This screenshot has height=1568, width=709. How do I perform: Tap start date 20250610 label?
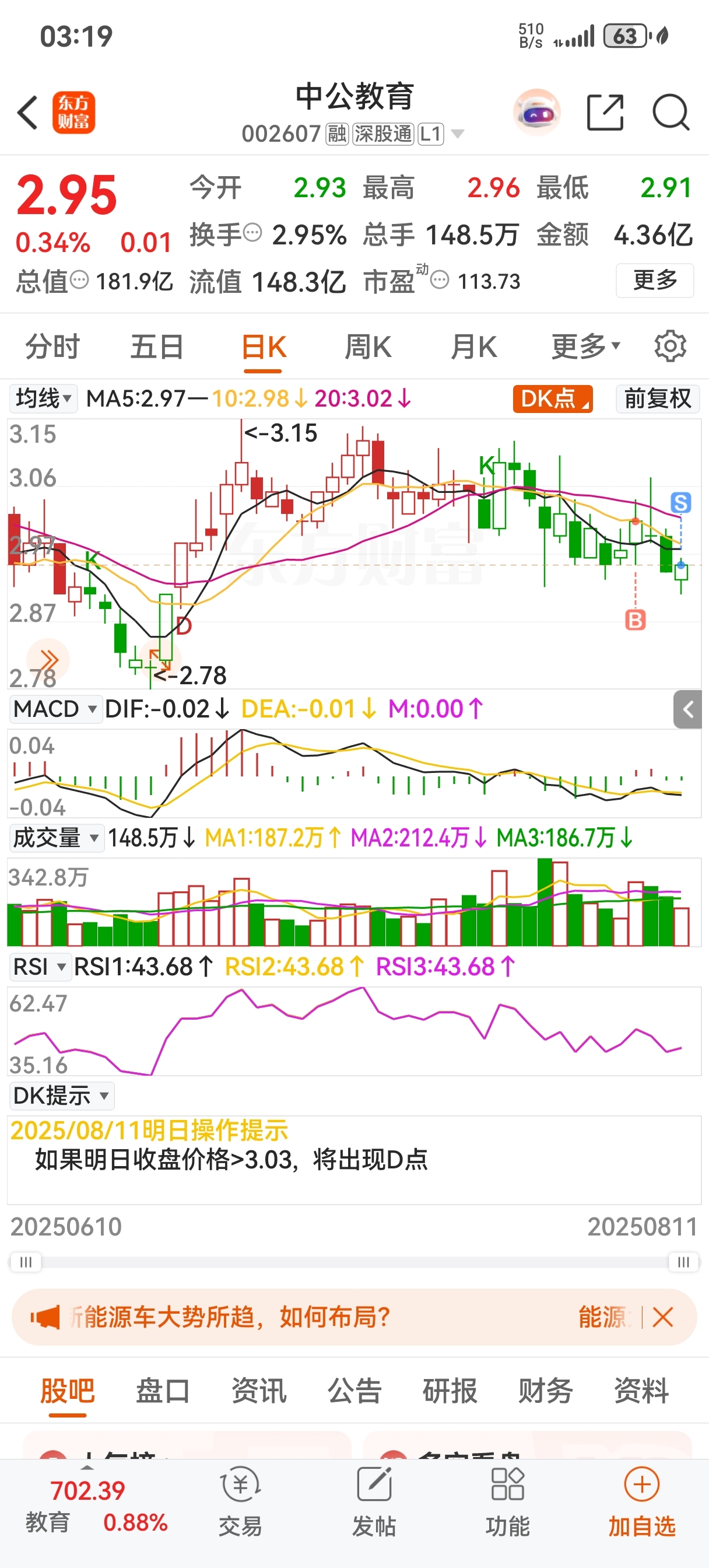[x=66, y=1227]
